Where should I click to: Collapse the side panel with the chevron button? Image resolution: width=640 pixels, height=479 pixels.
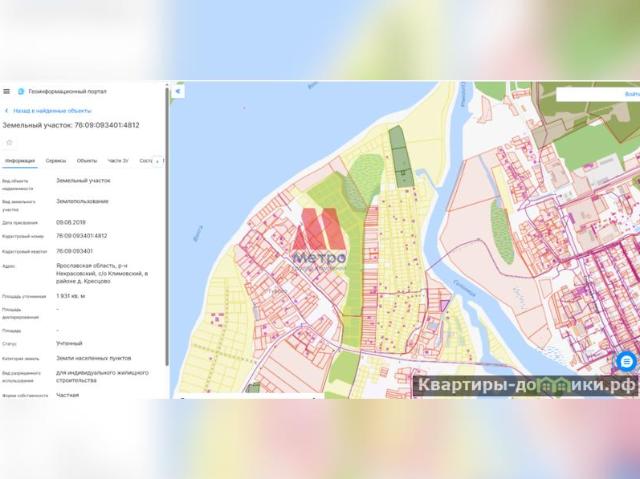tap(178, 91)
